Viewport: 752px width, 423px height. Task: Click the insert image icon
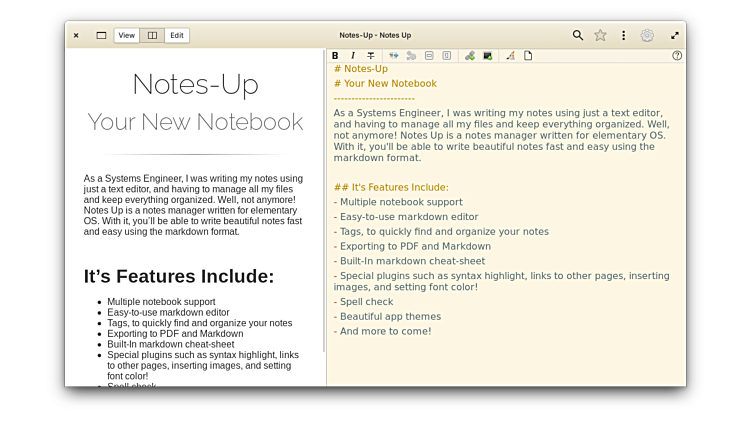tap(487, 56)
